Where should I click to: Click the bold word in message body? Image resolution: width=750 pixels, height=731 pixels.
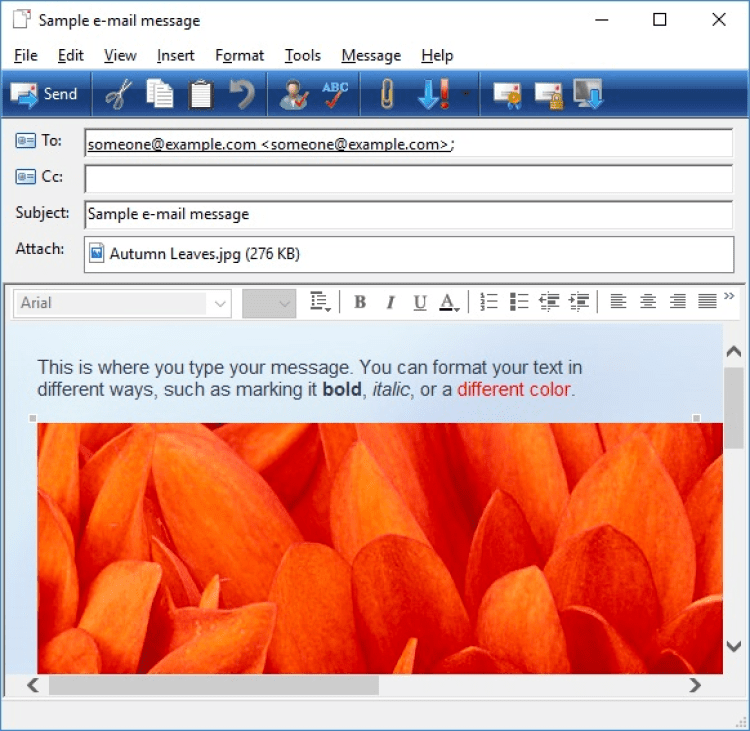tap(342, 389)
